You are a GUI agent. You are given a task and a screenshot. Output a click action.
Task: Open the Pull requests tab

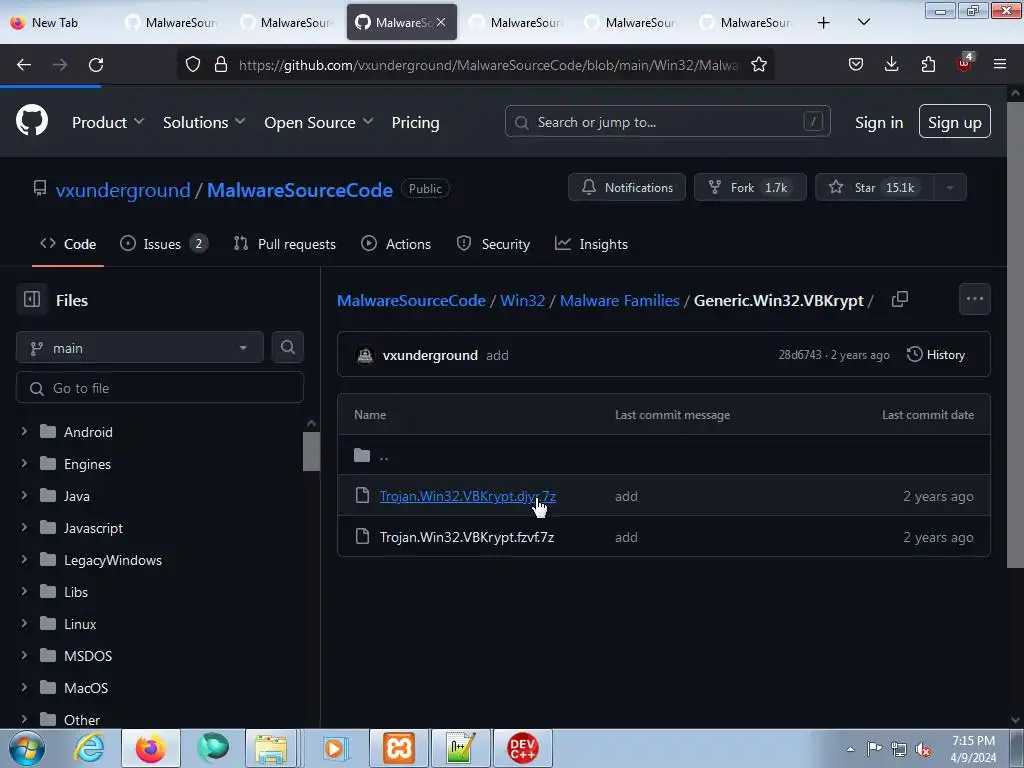pos(285,244)
